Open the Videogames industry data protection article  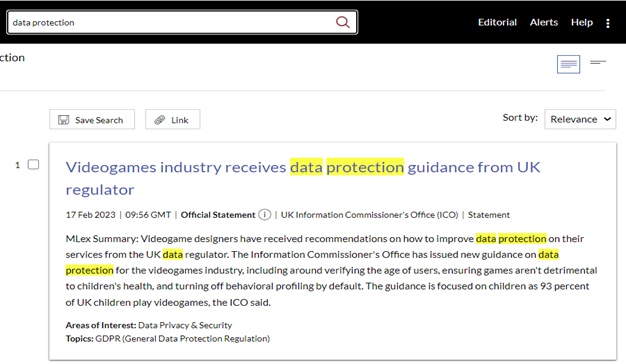coord(303,178)
